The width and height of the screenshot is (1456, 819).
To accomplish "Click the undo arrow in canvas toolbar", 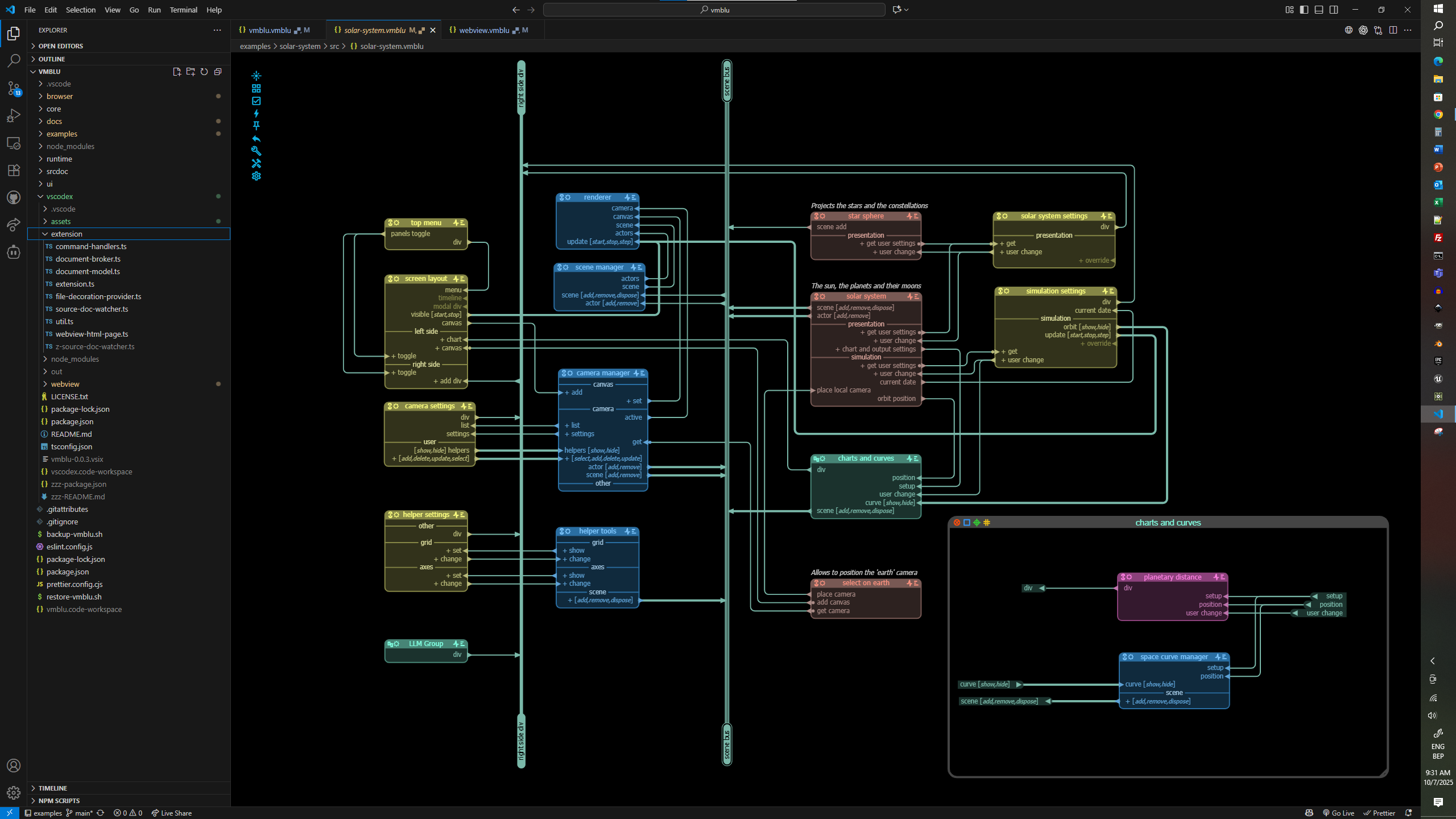I will 256,138.
